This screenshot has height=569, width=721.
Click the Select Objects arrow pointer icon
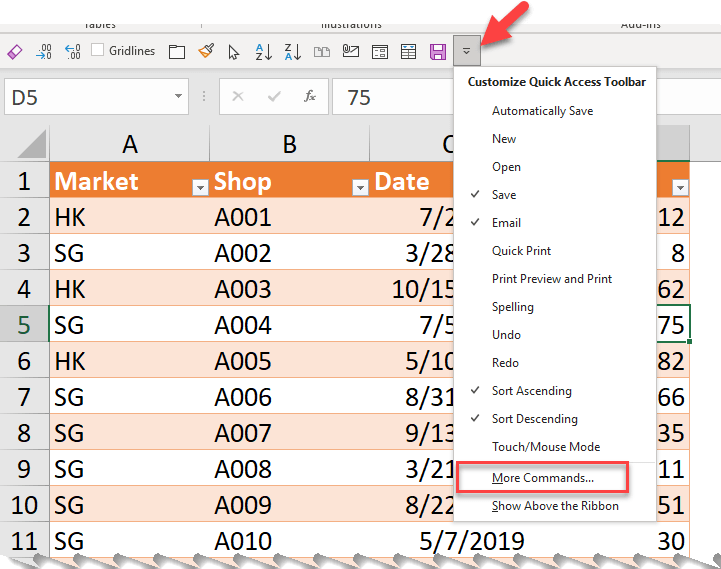(x=234, y=51)
